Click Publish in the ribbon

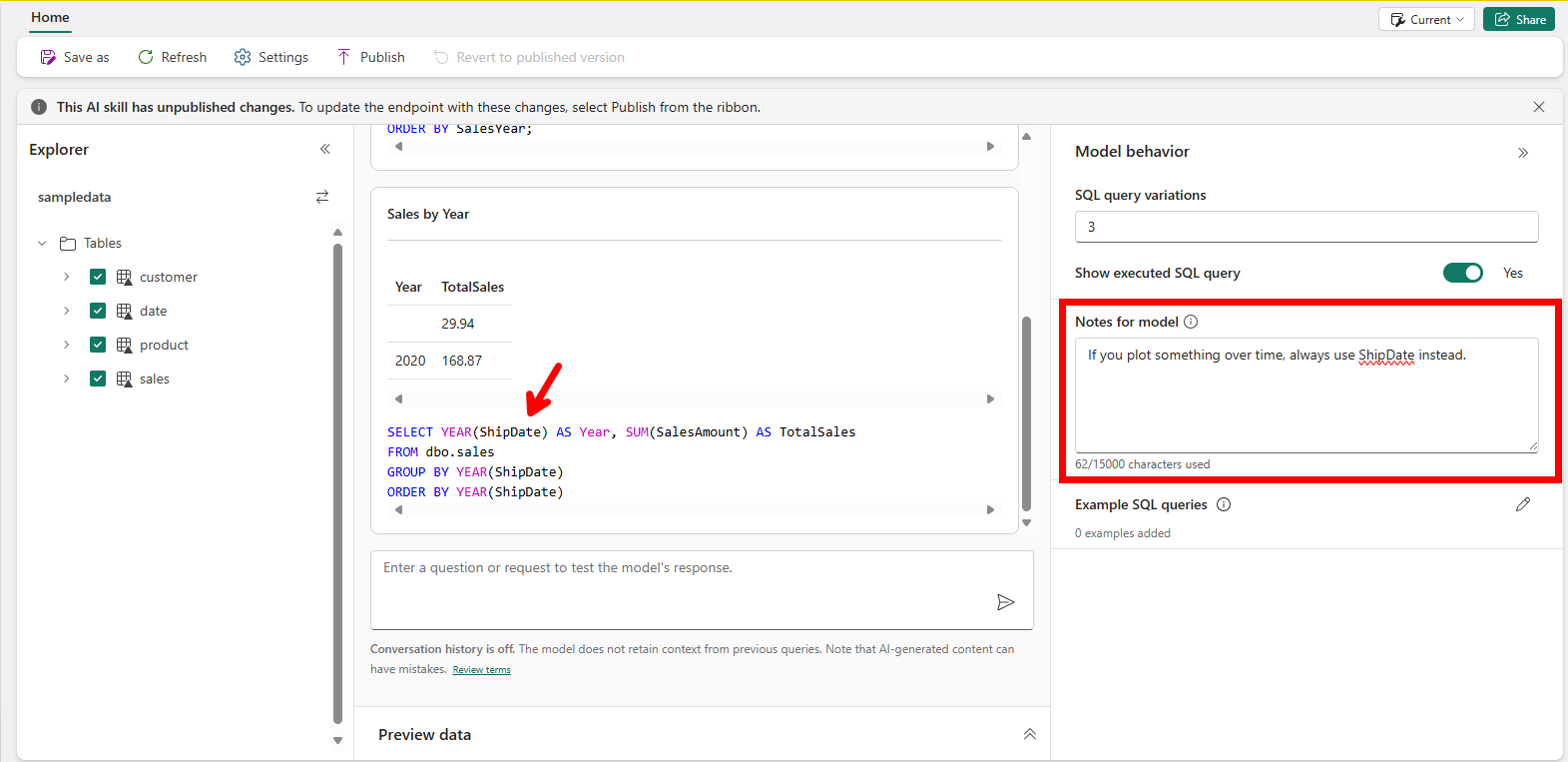[x=370, y=57]
